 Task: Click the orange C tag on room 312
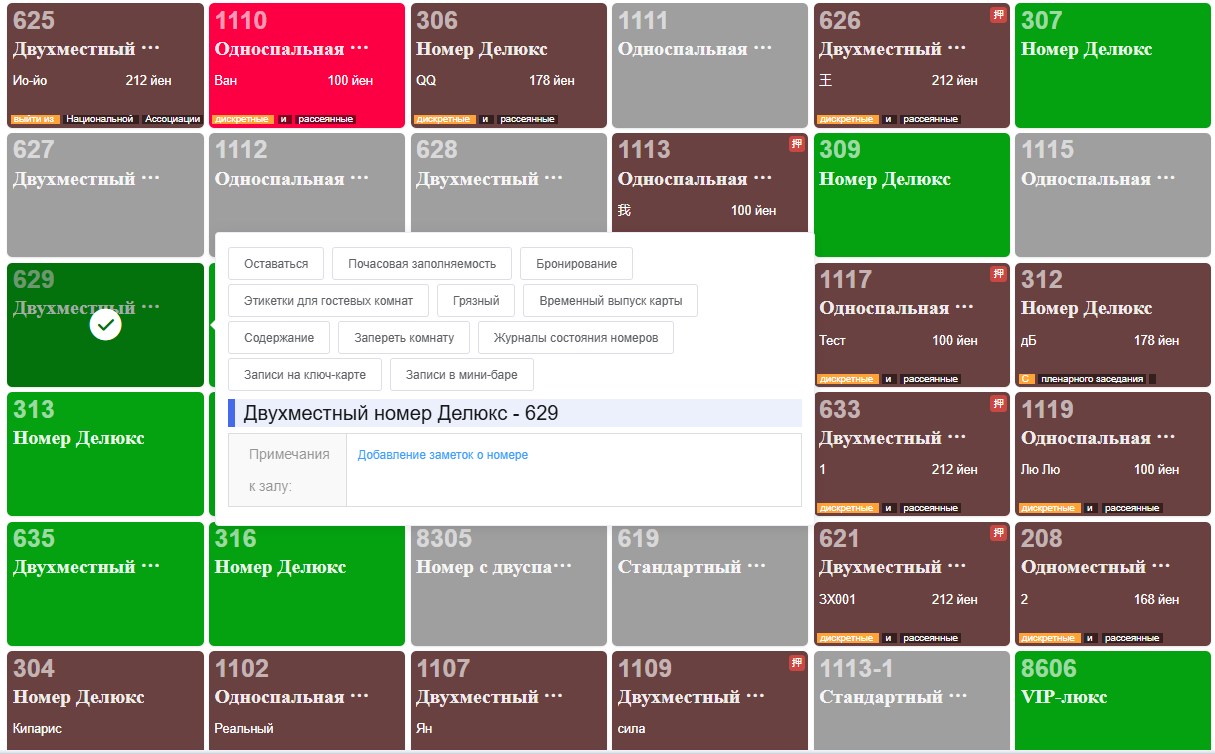pos(1025,379)
